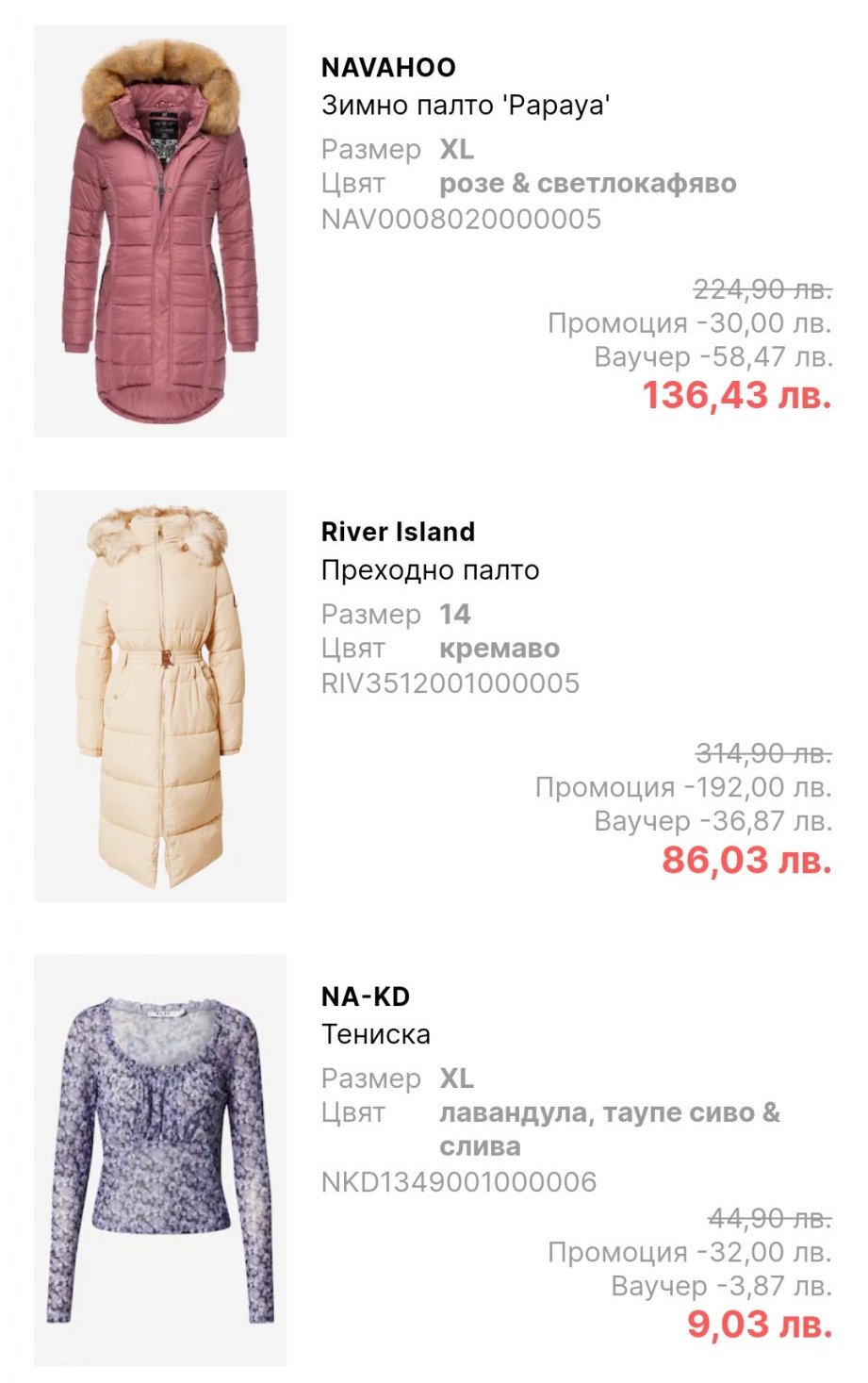868x1383 pixels.
Task: Click the crossed-out 44,90 лв. price
Action: [769, 1219]
